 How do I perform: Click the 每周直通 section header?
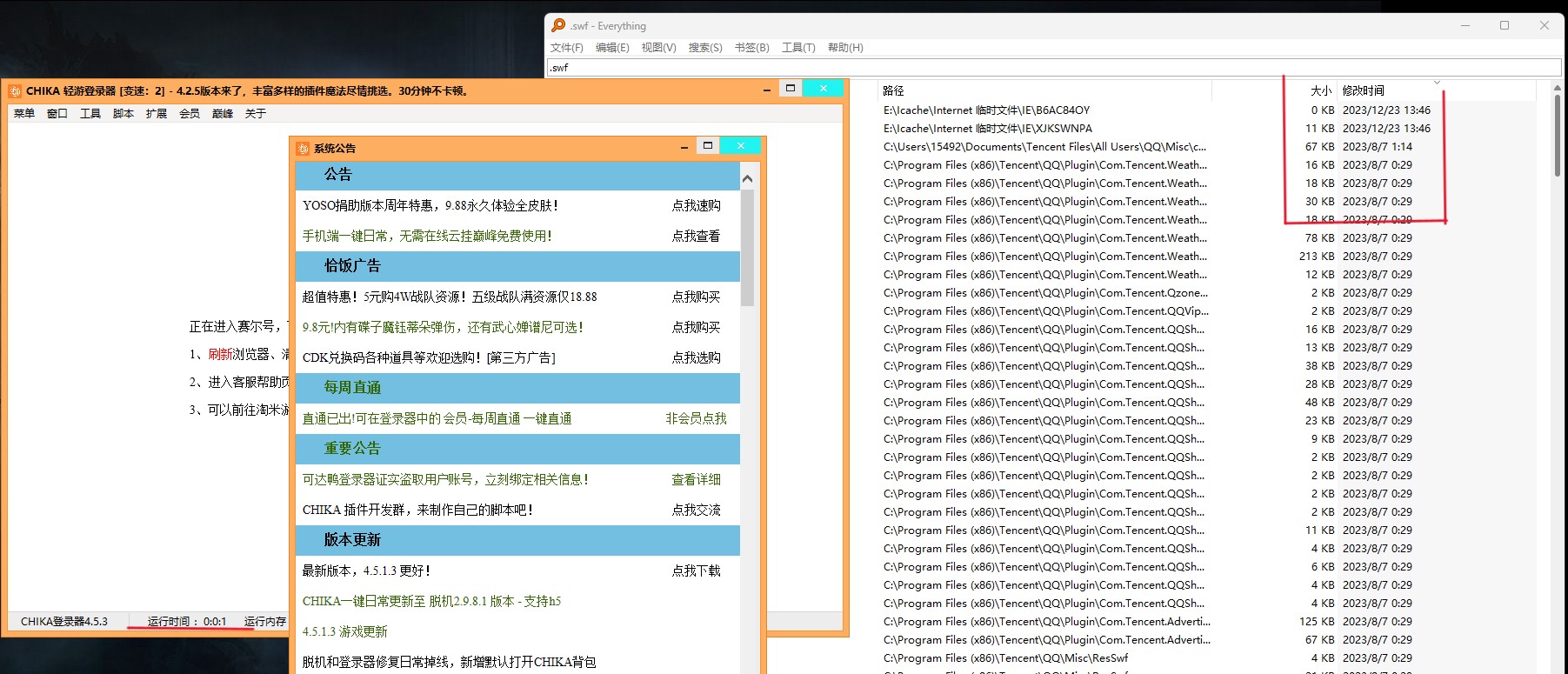click(x=517, y=388)
